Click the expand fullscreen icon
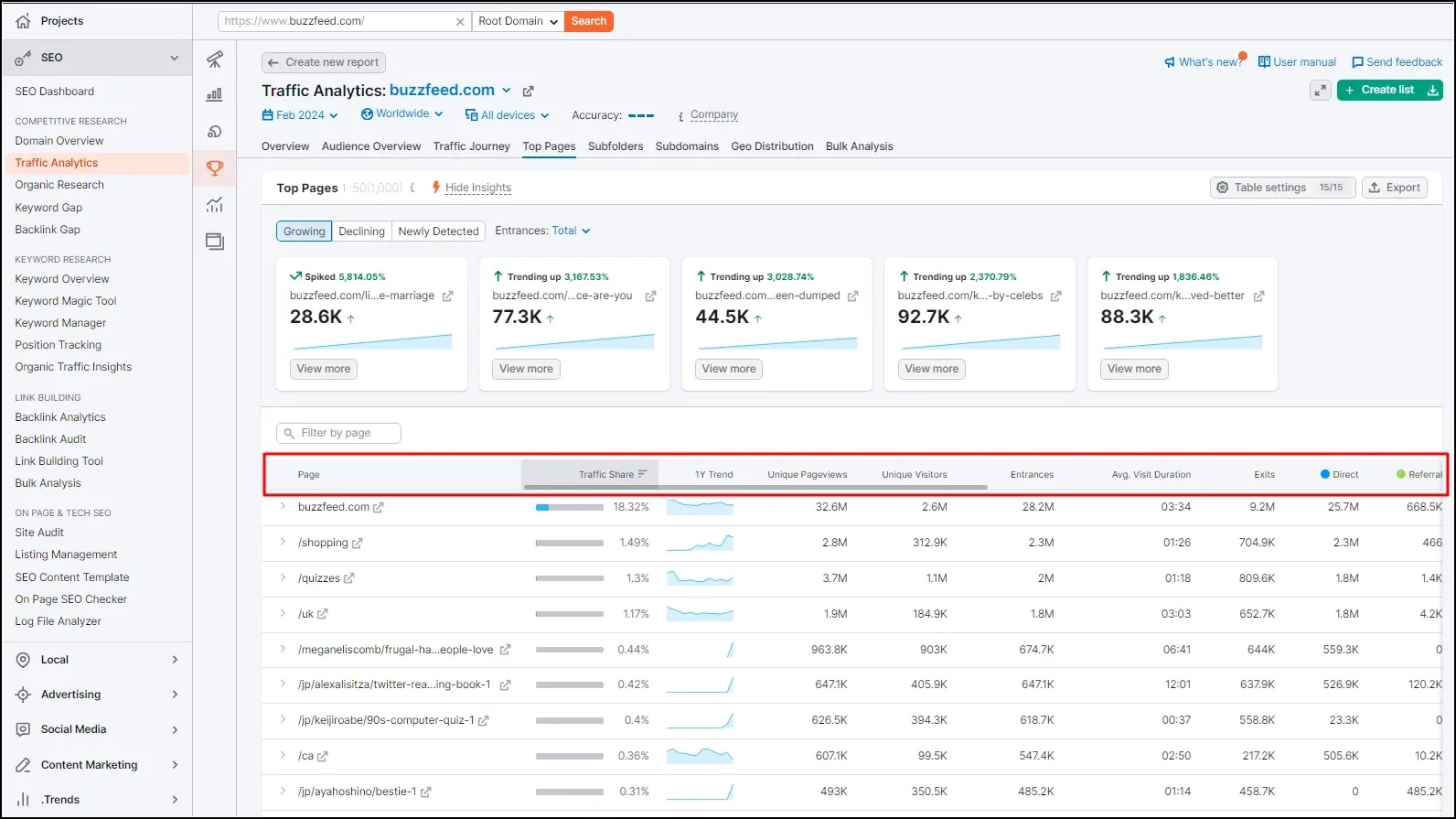This screenshot has height=819, width=1456. 1320,91
